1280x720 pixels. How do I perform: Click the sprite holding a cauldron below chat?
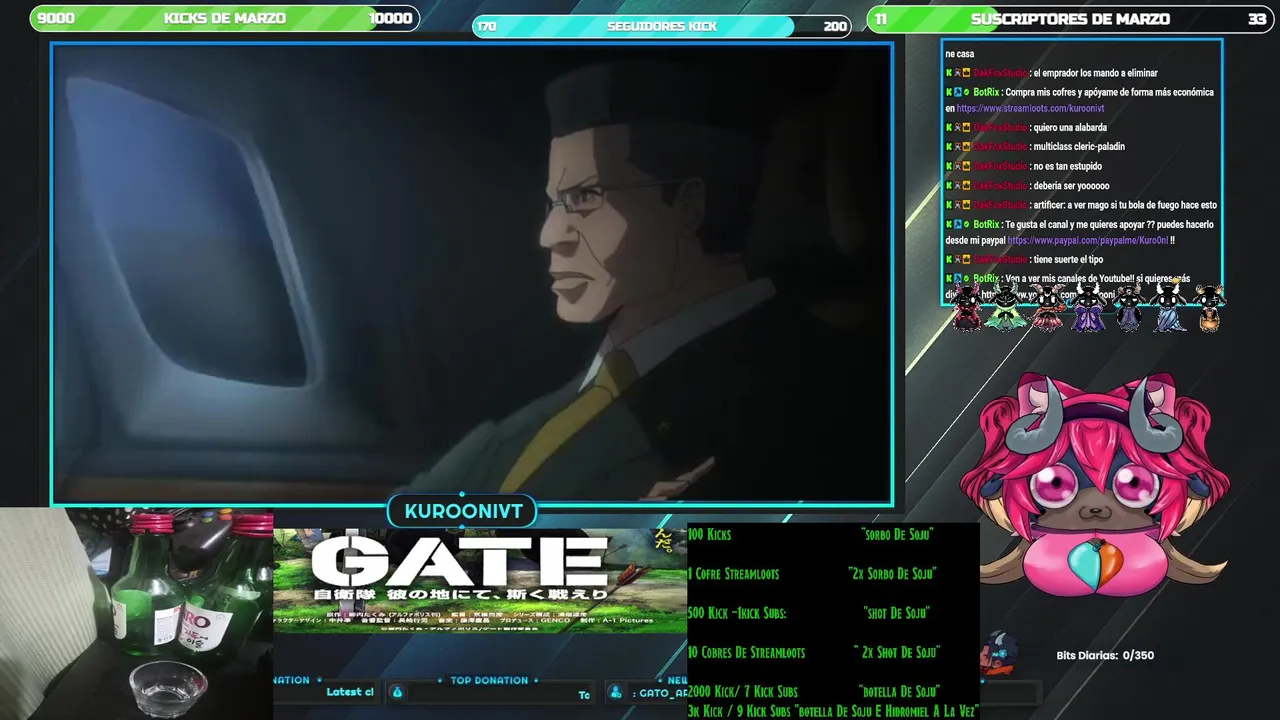point(1209,307)
